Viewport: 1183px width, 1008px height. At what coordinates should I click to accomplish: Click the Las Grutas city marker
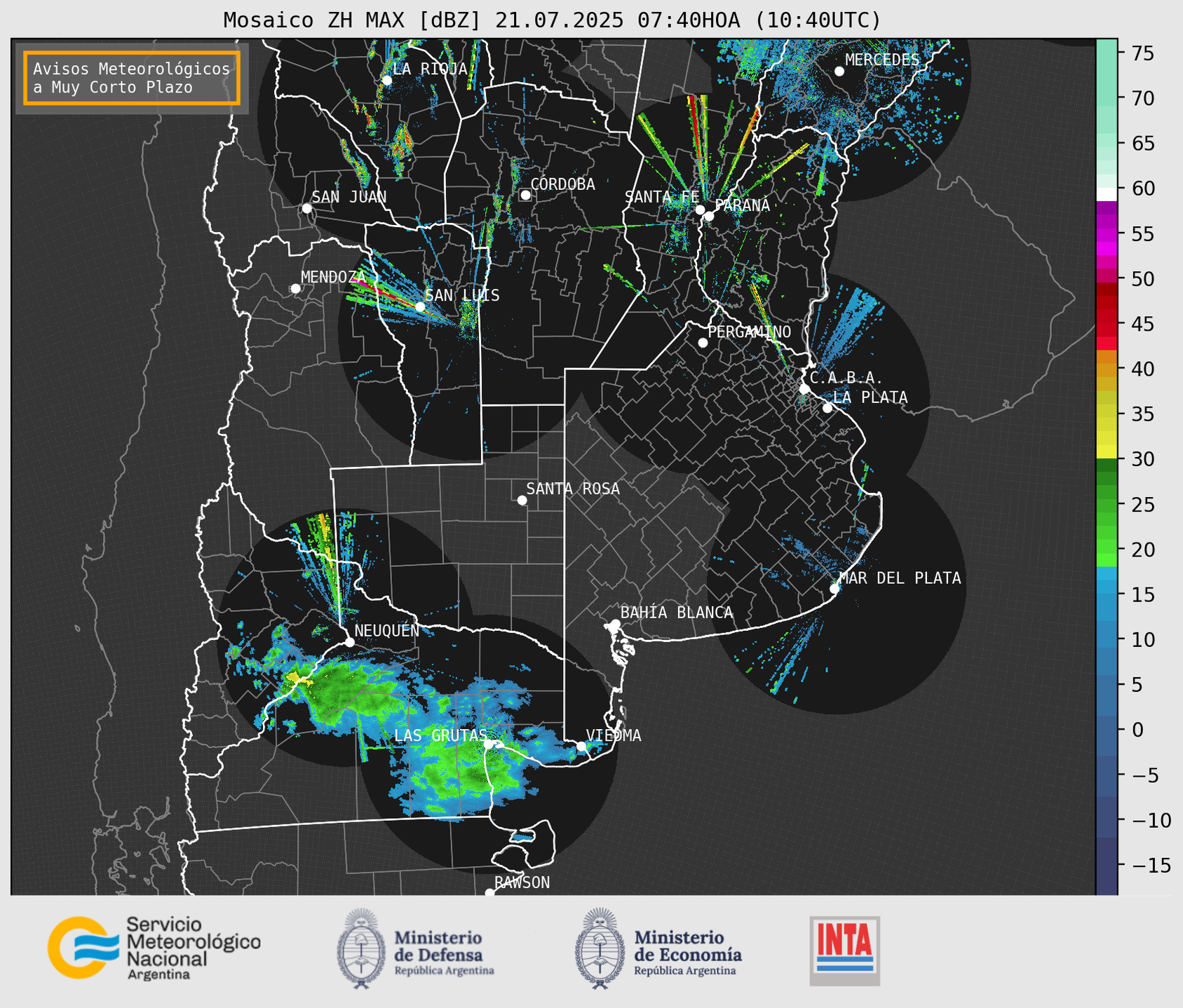(x=489, y=744)
